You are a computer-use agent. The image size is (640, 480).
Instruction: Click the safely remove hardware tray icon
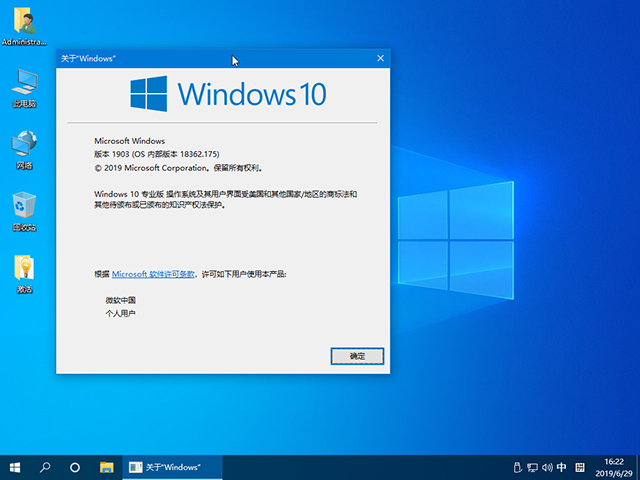(x=517, y=467)
